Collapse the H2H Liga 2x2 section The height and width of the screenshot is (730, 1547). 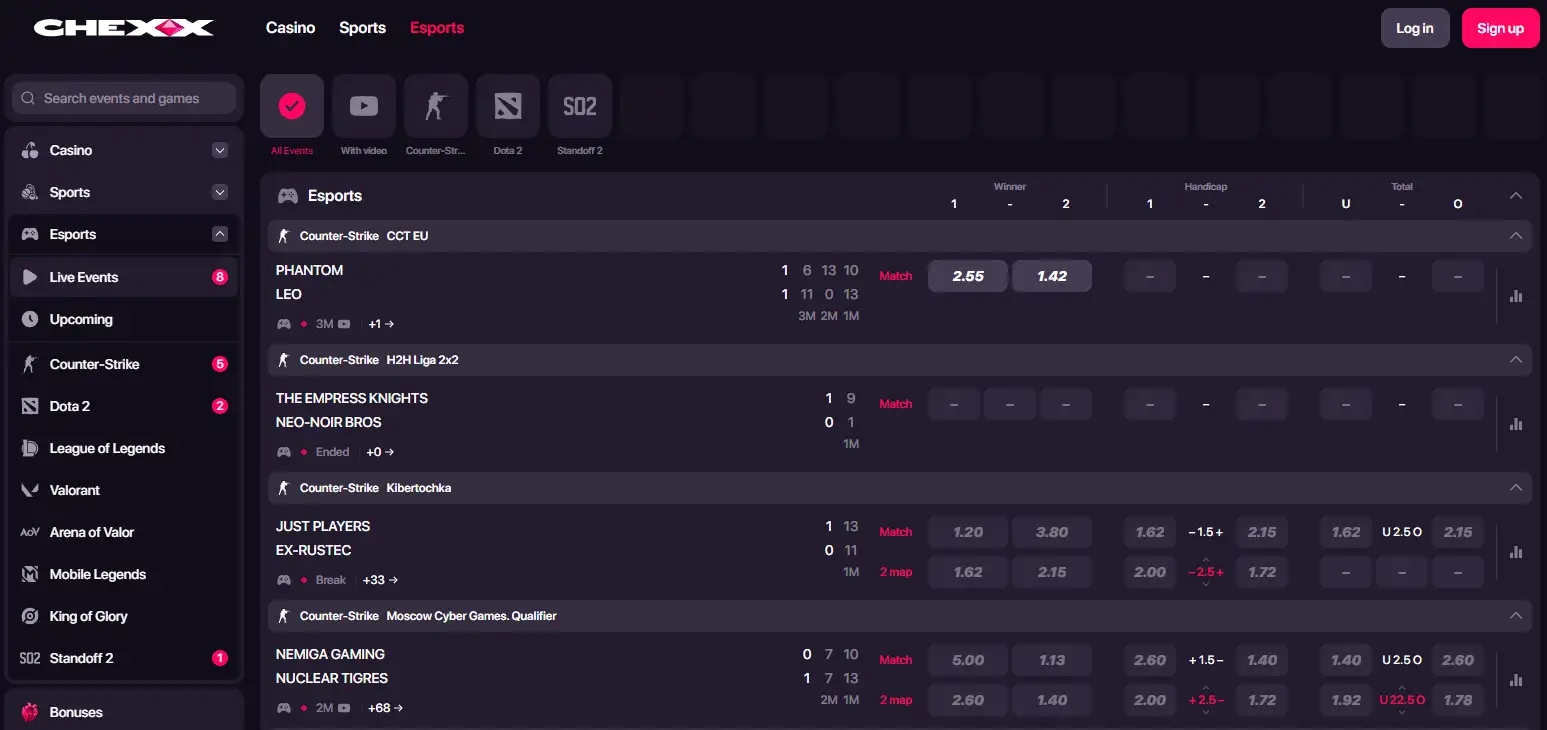(x=1516, y=360)
